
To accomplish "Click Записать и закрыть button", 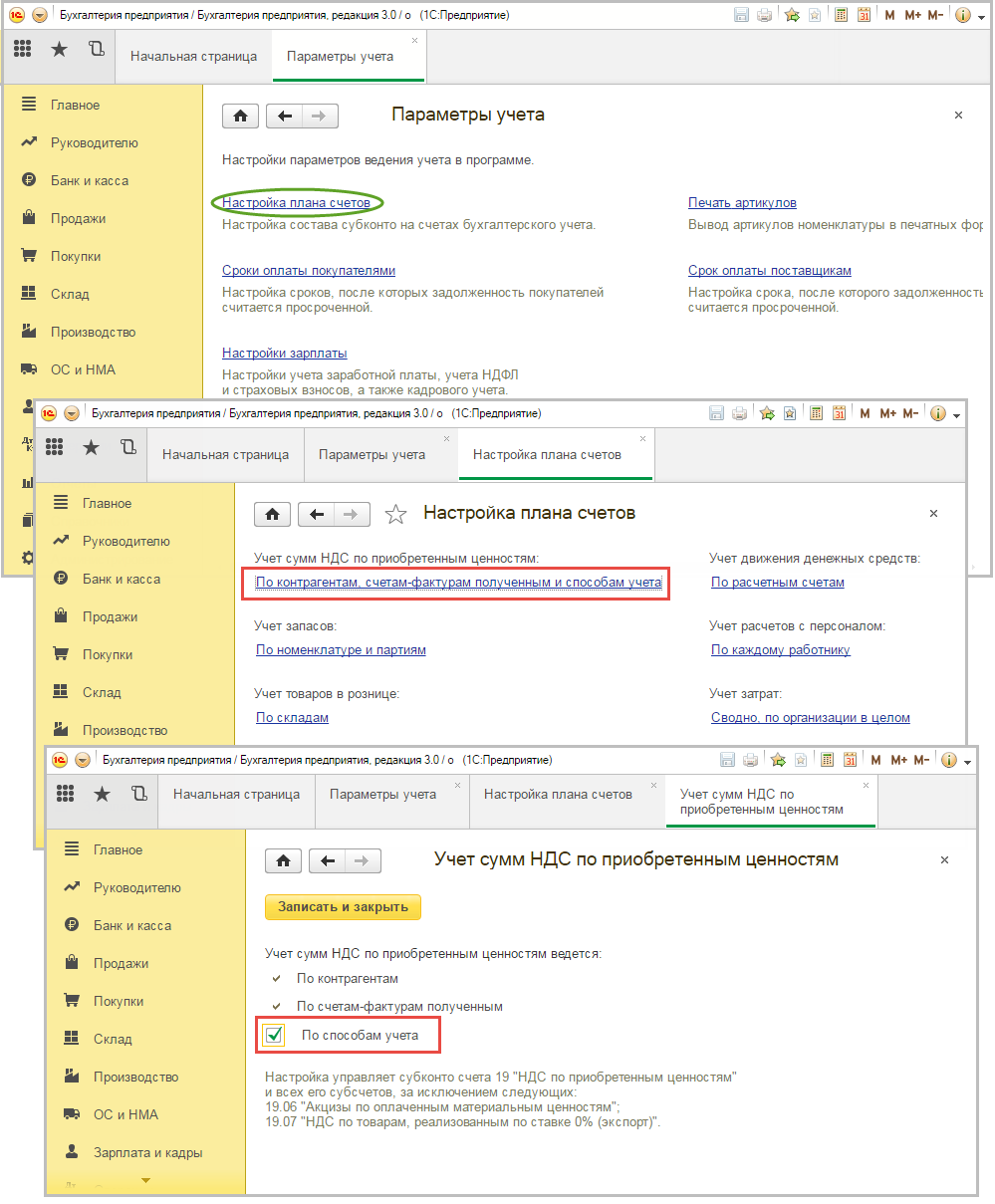I will (x=343, y=907).
